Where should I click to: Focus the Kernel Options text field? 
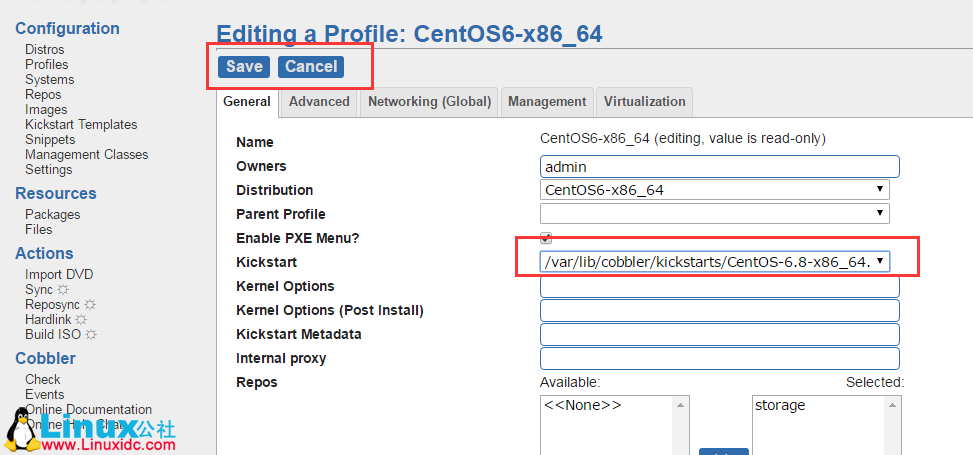click(719, 287)
